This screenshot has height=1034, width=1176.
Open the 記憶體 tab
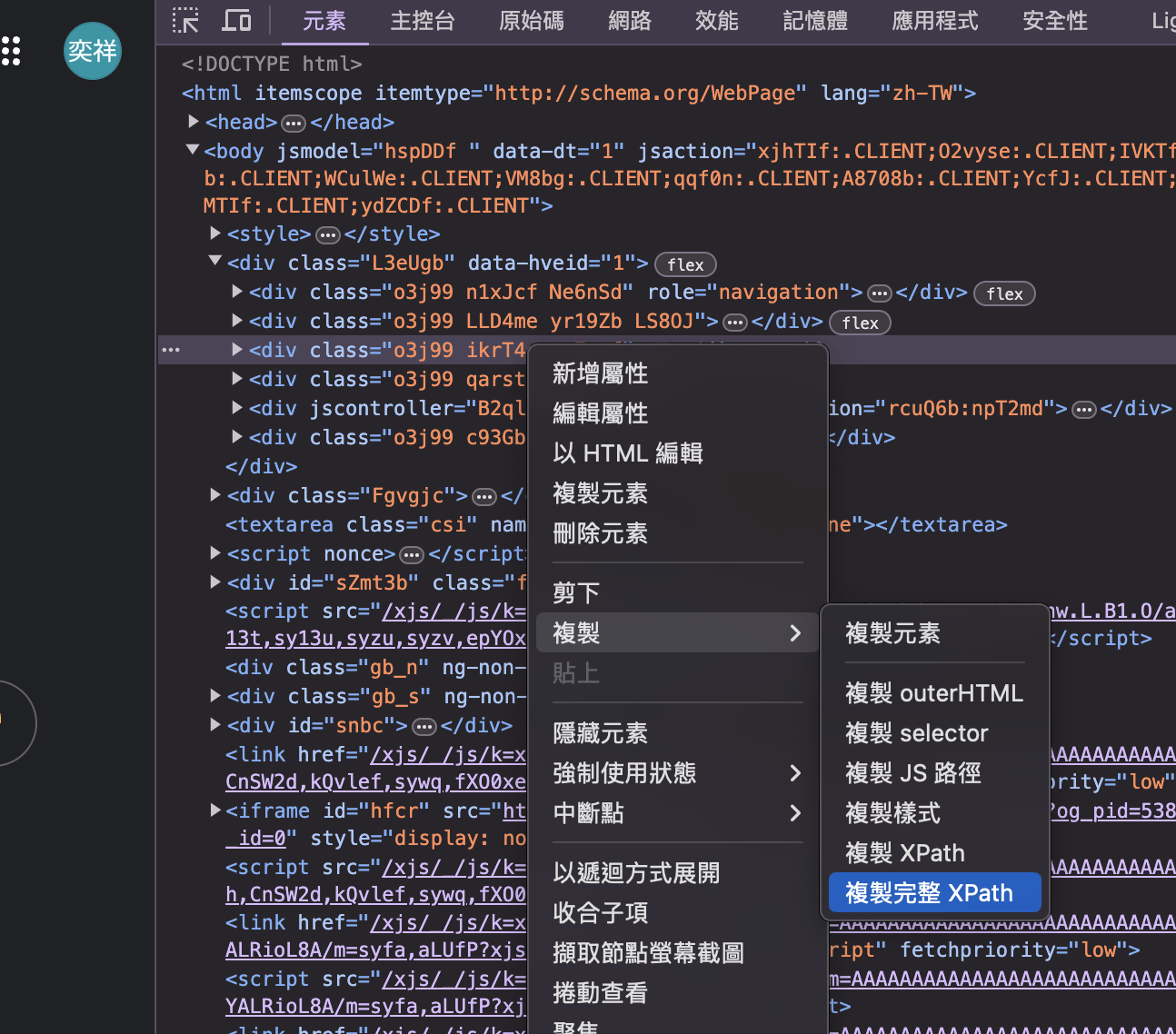[815, 21]
